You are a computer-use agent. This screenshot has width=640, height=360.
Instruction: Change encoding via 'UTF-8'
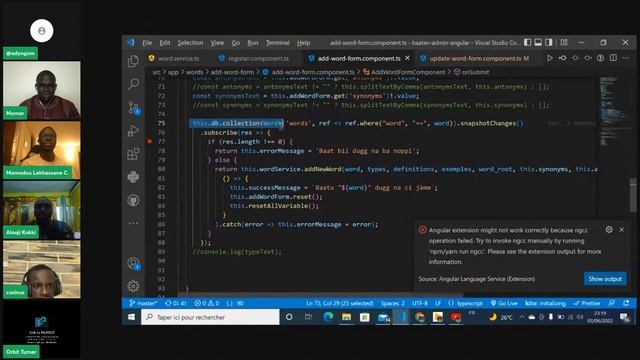coord(420,303)
